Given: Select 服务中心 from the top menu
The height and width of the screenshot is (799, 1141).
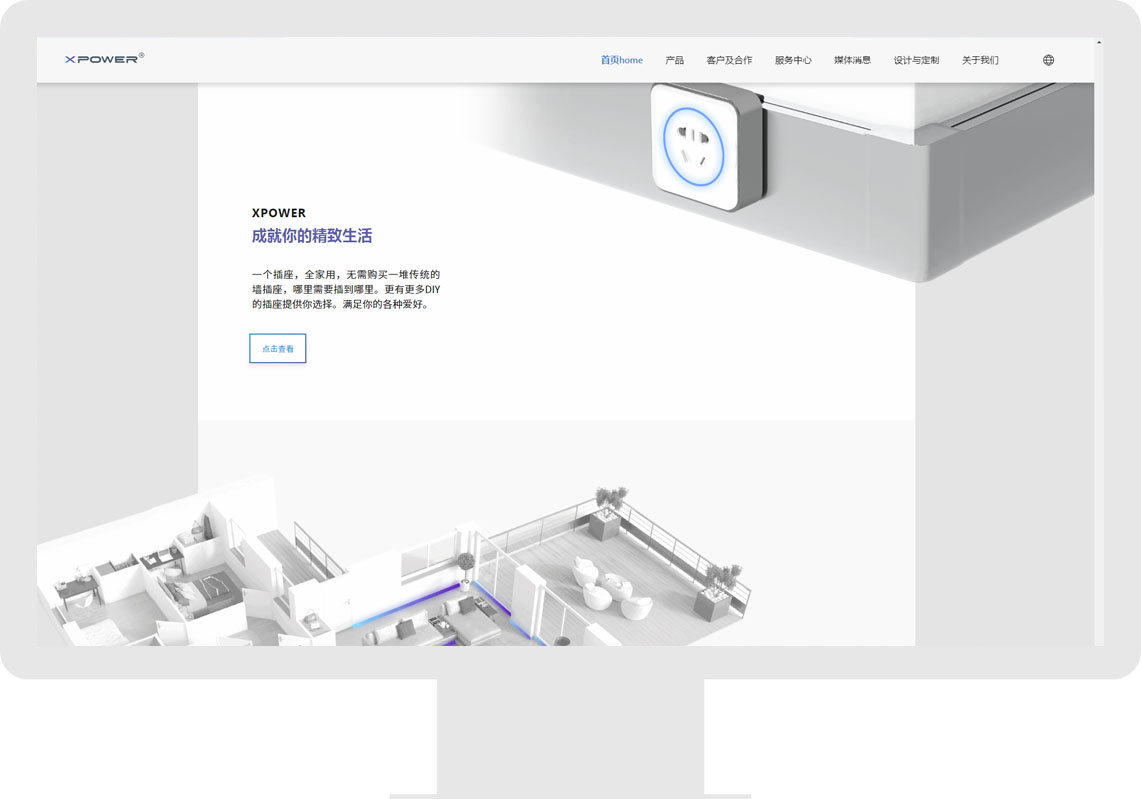Looking at the screenshot, I should [793, 60].
